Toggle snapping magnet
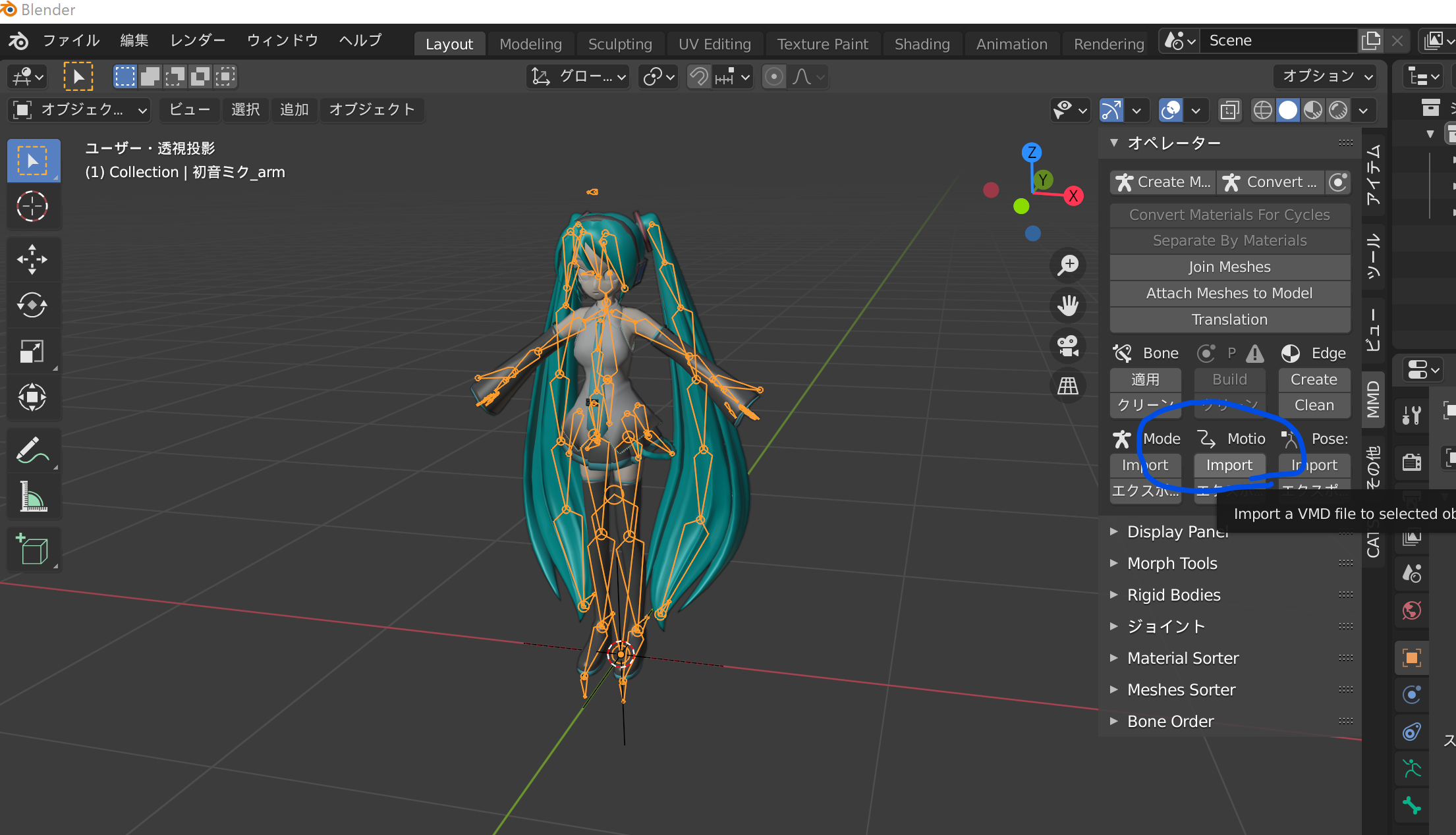 coord(698,77)
